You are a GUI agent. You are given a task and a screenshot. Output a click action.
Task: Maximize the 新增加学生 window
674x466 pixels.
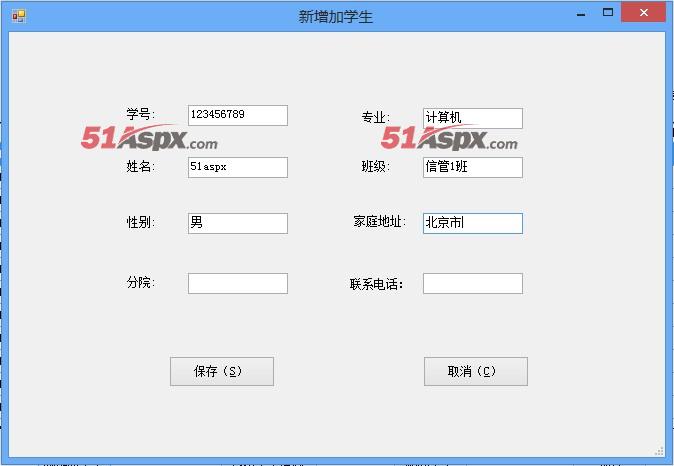pos(608,12)
